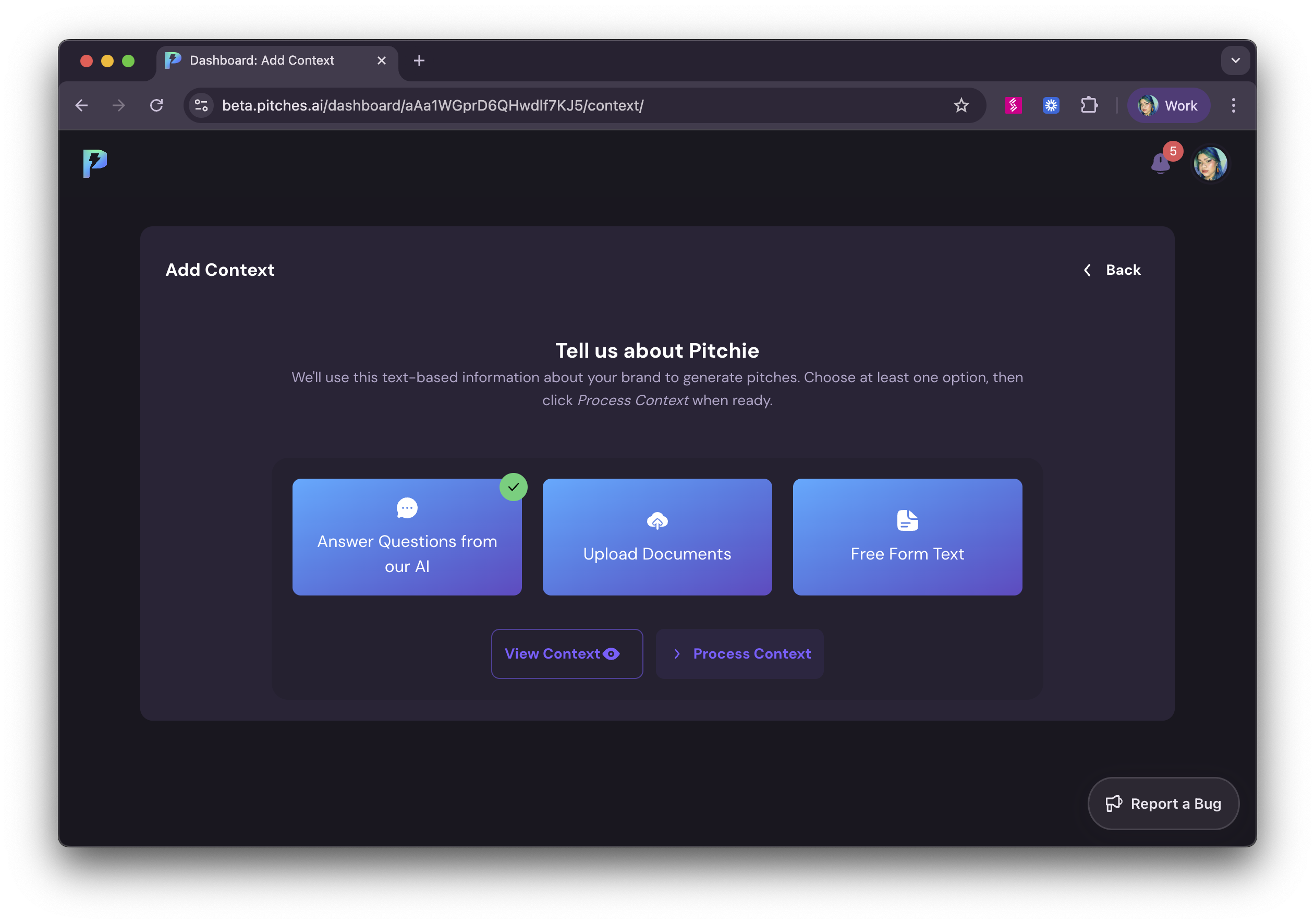Expand the tab search dropdown arrow

[1235, 60]
